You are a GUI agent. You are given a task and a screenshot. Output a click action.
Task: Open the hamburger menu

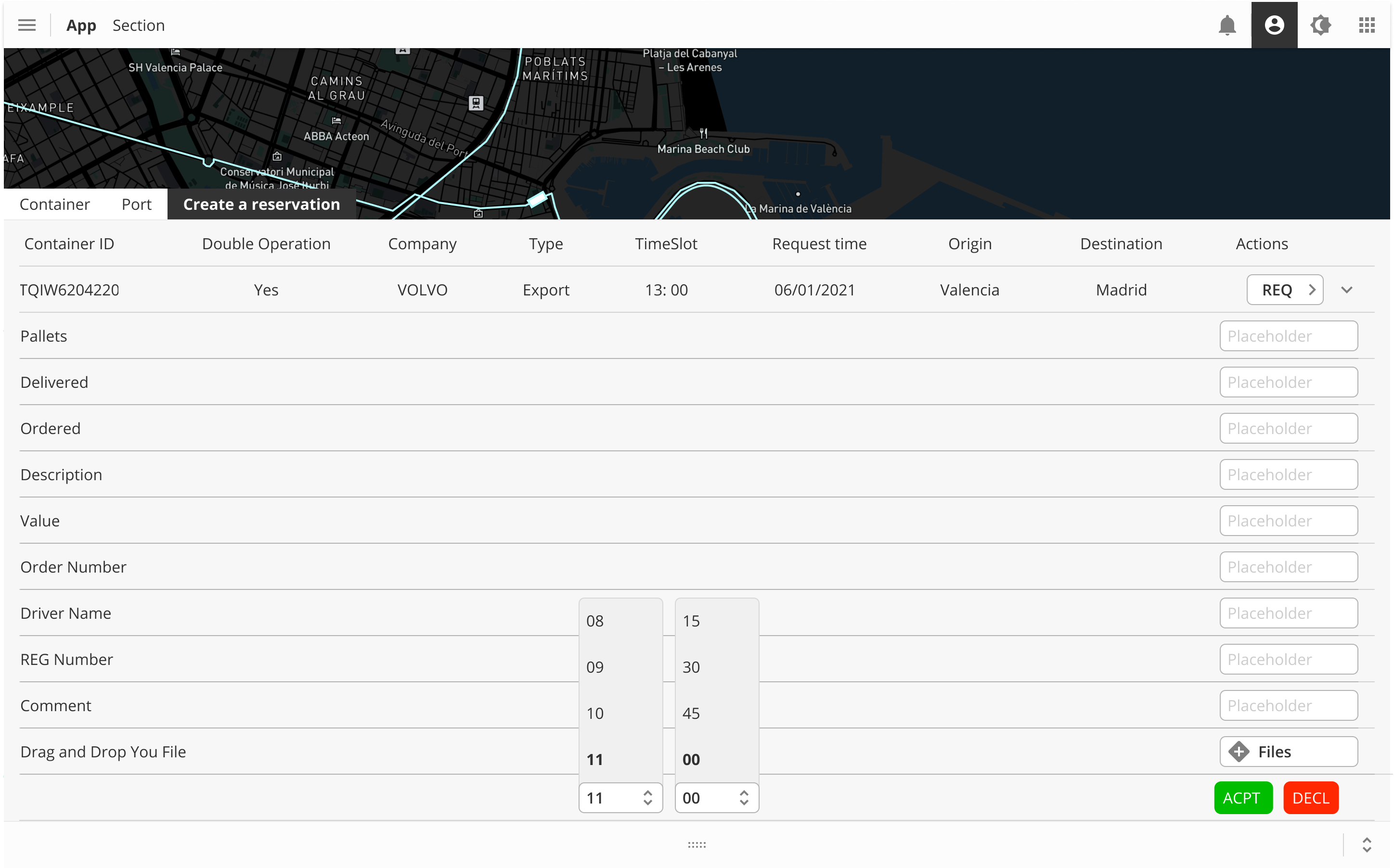26,25
